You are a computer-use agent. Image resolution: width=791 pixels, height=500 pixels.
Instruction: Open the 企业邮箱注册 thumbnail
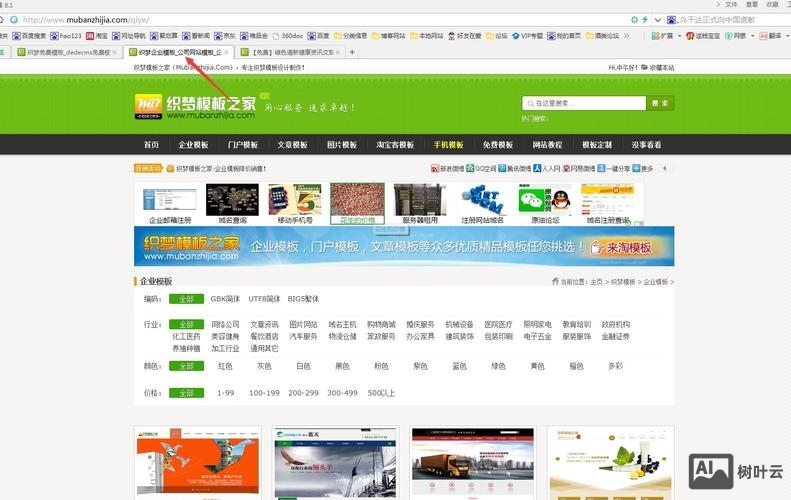coord(170,205)
